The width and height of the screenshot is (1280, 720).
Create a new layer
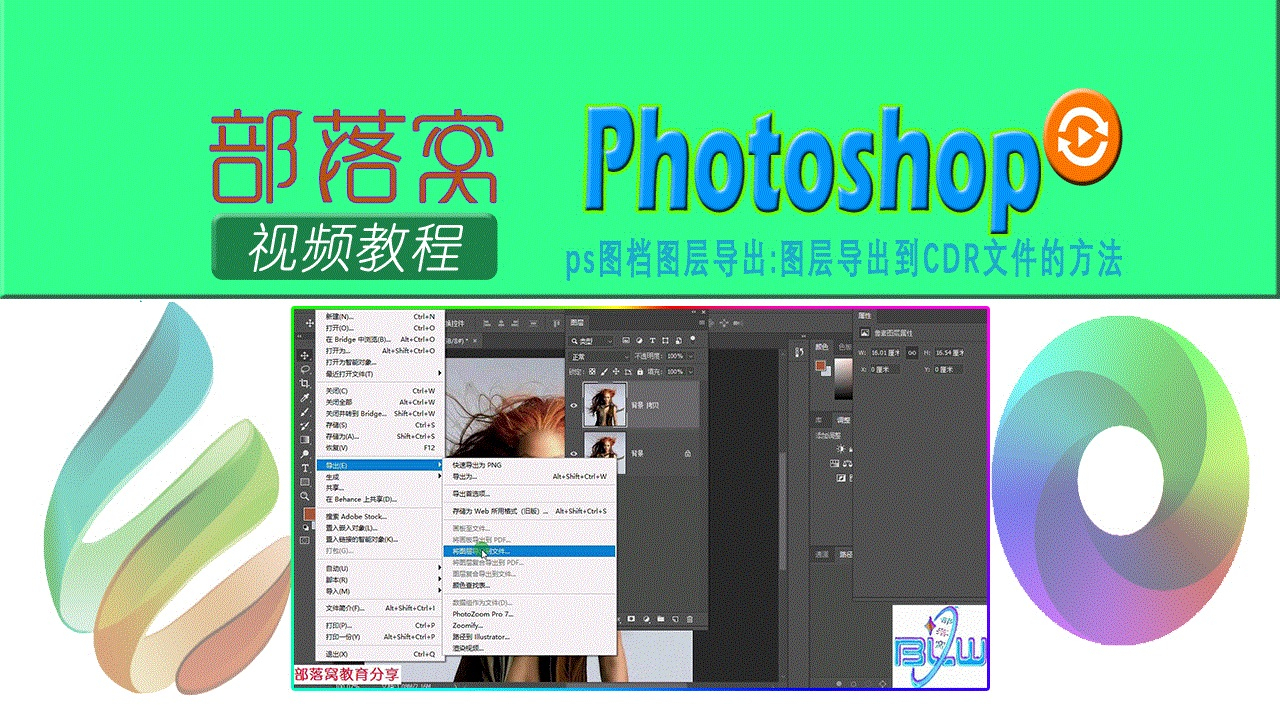coord(675,619)
